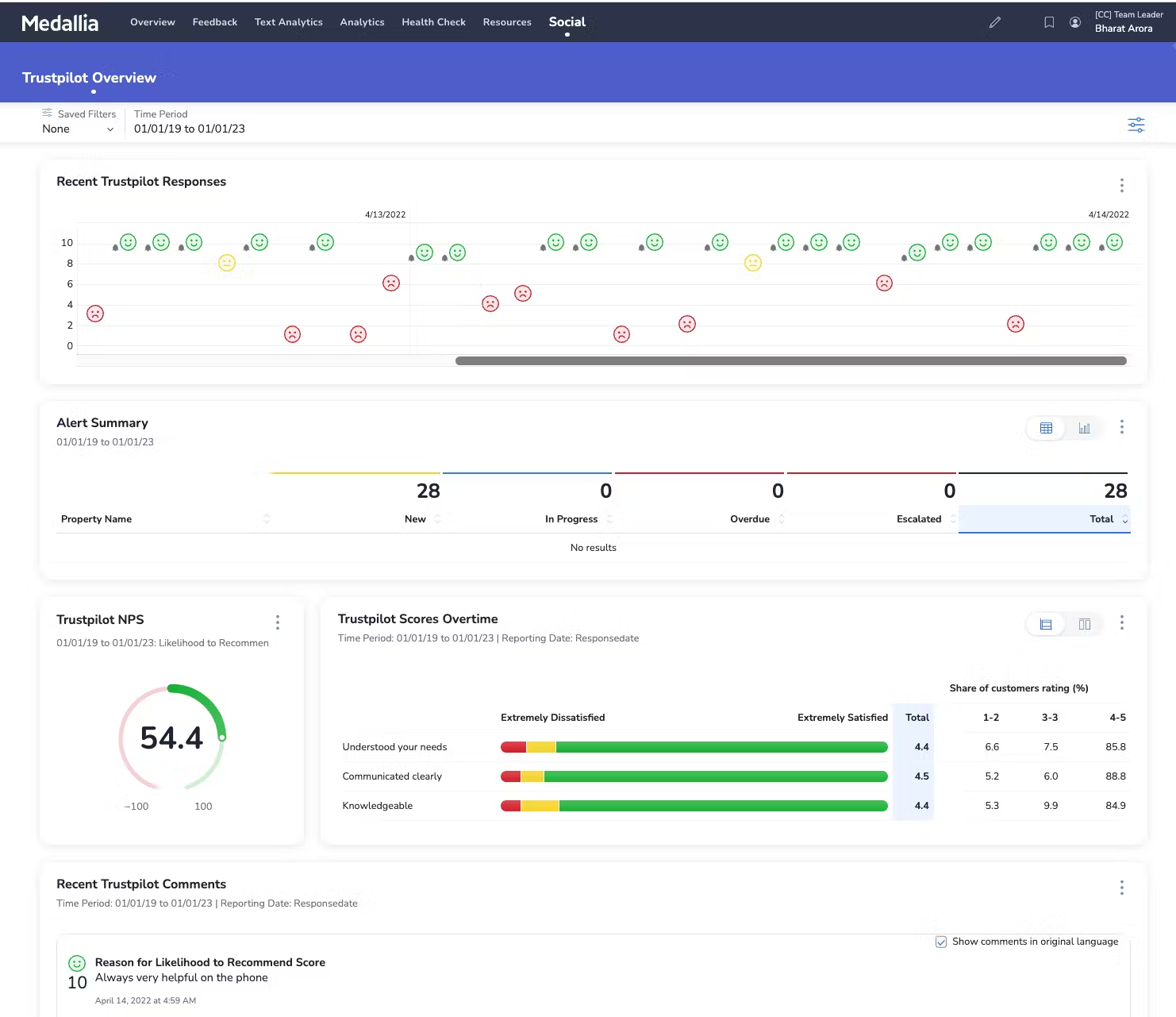
Task: Open Recent Trustpilot Comments three-dot menu
Action: pos(1121,888)
